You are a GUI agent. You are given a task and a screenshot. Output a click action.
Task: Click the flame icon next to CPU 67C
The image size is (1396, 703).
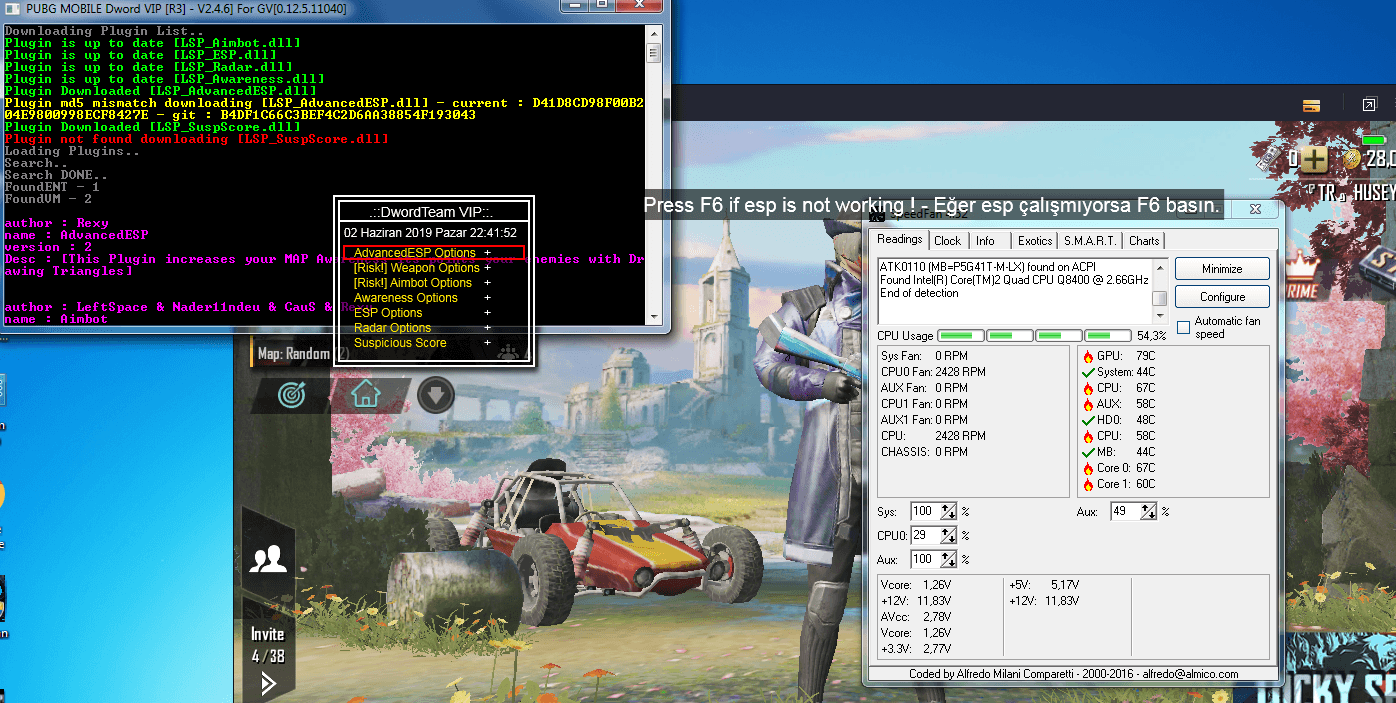tap(1088, 388)
